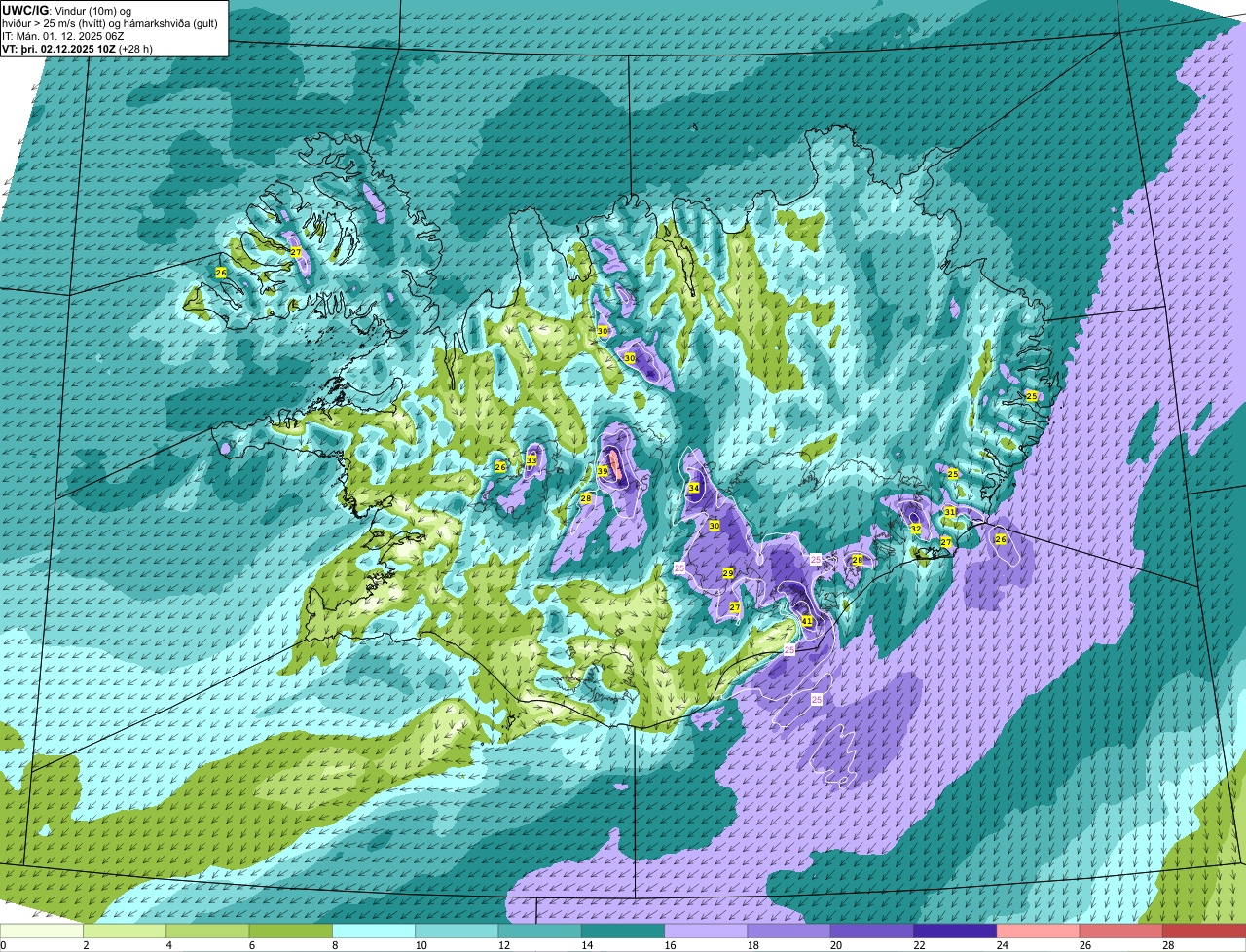Pick the olive green 6–8 m/s legend swatch
The height and width of the screenshot is (952, 1246).
pos(291,931)
